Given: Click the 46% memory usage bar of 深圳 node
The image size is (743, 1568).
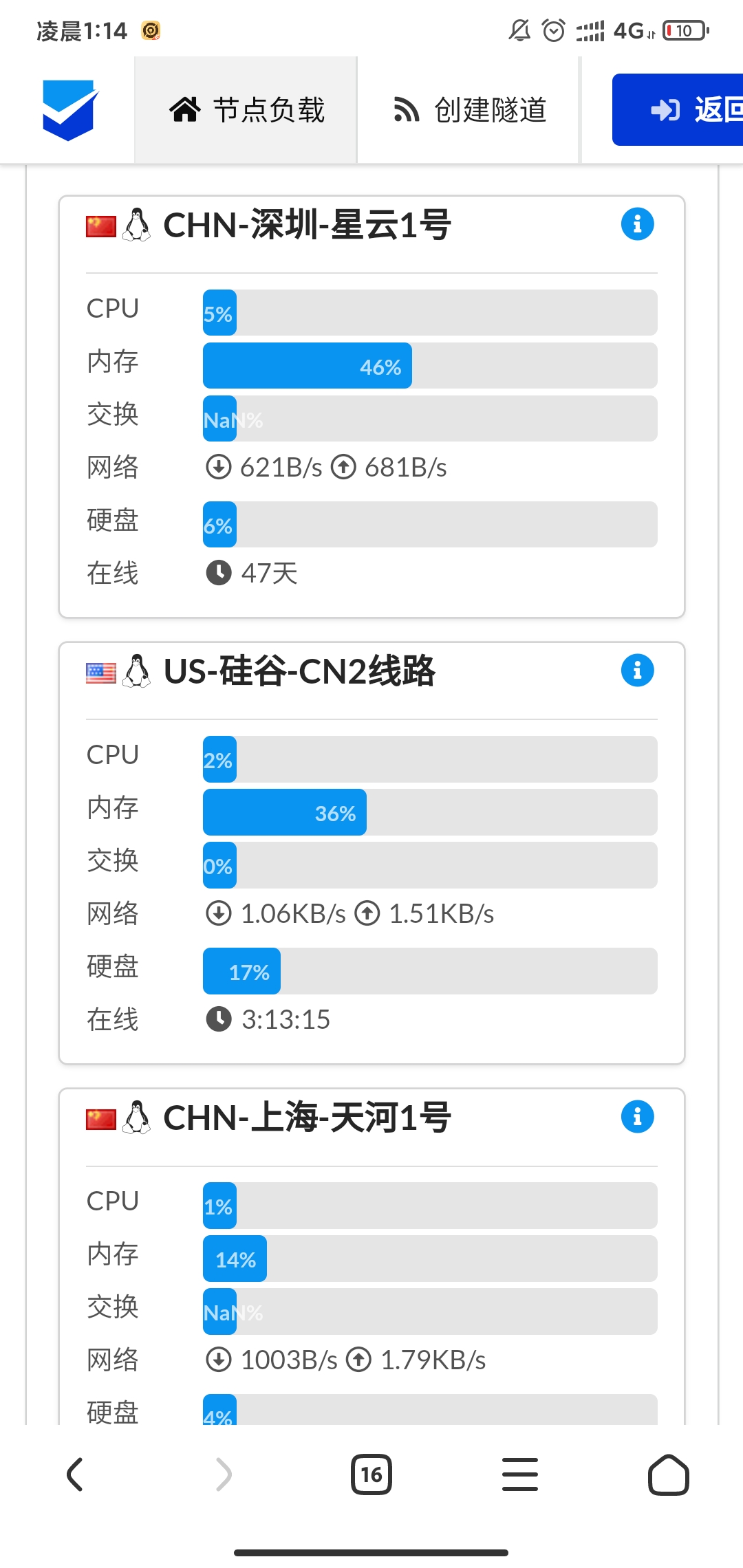Looking at the screenshot, I should click(x=306, y=365).
